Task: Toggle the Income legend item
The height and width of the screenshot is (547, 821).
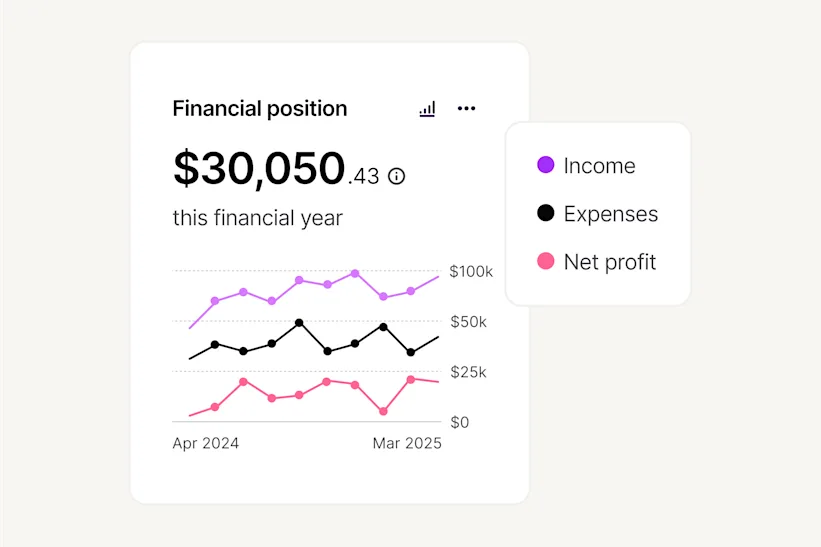Action: pos(586,165)
